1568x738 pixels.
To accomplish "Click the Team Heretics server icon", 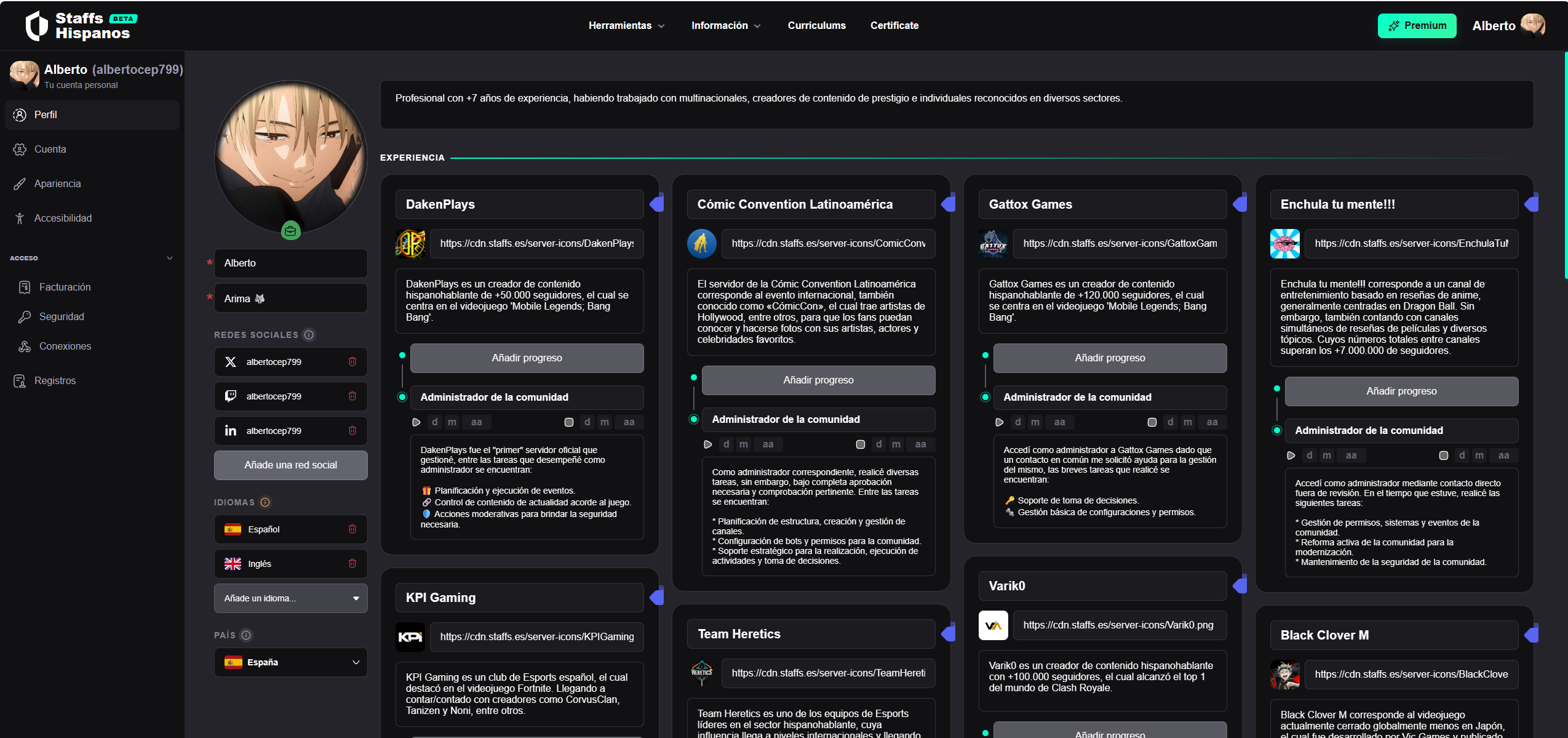I will pyautogui.click(x=702, y=673).
